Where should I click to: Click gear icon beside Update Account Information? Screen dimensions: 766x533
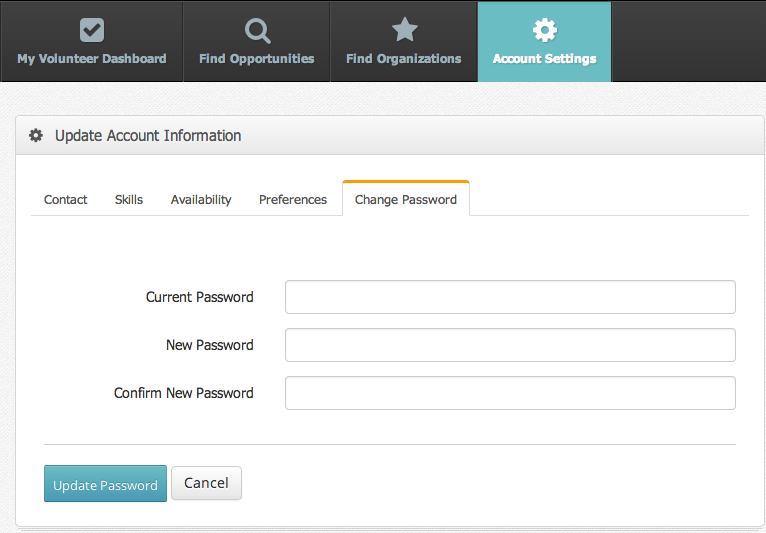(x=36, y=135)
